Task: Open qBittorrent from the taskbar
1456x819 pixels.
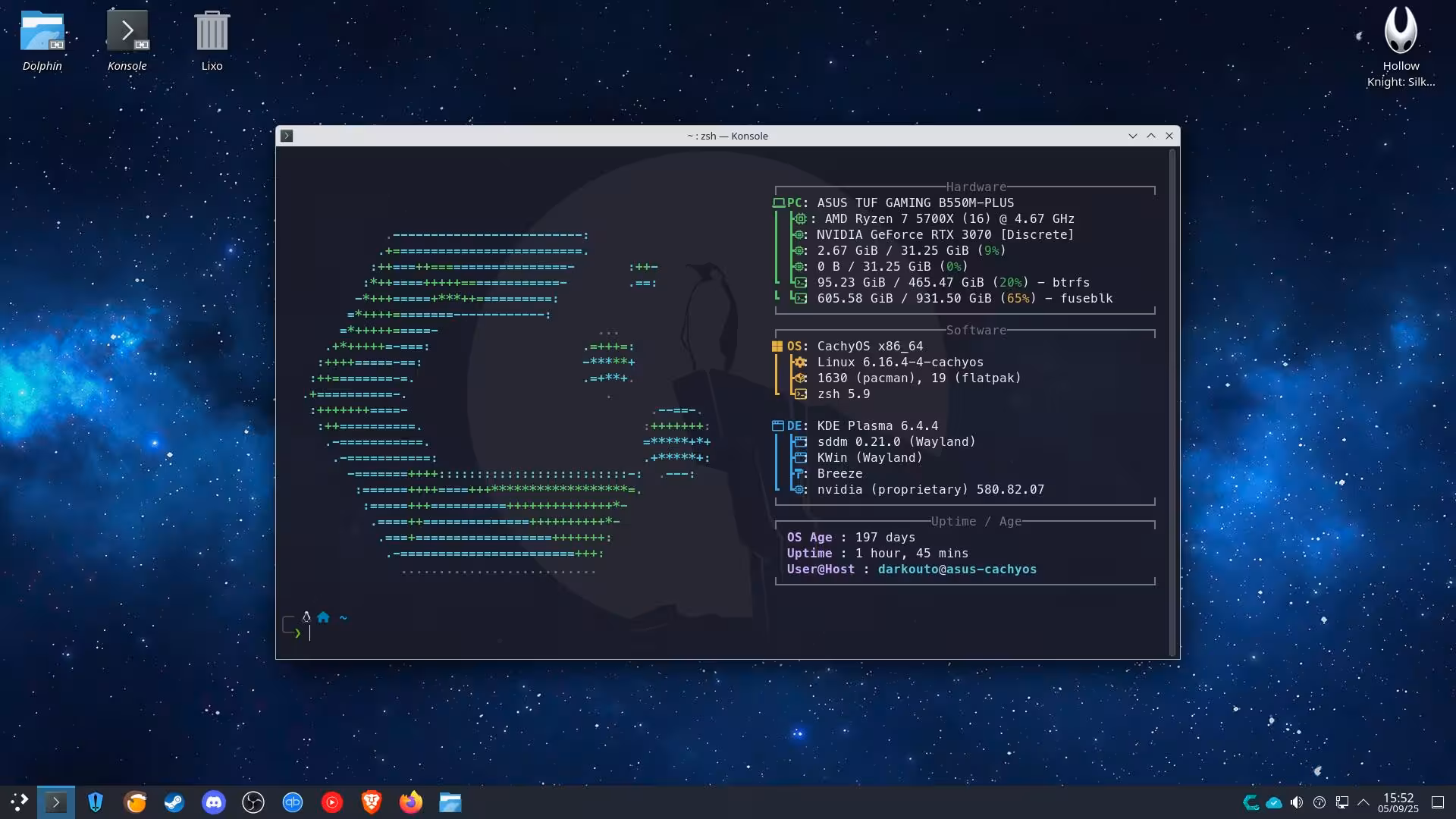Action: point(293,802)
